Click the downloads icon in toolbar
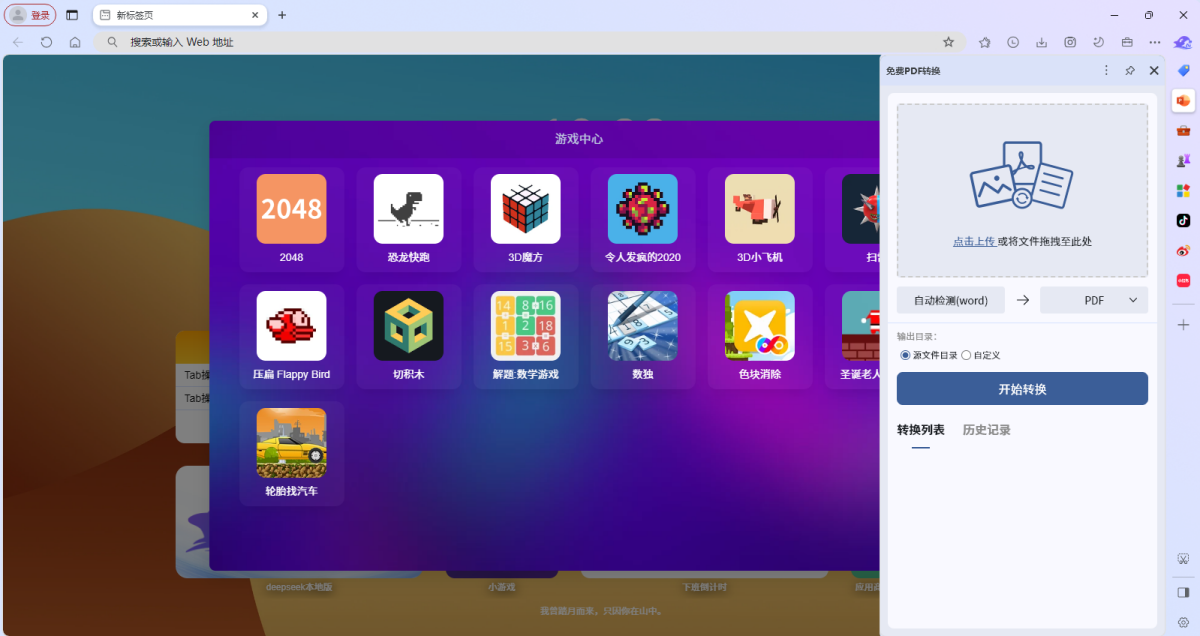The height and width of the screenshot is (636, 1200). click(x=1041, y=42)
